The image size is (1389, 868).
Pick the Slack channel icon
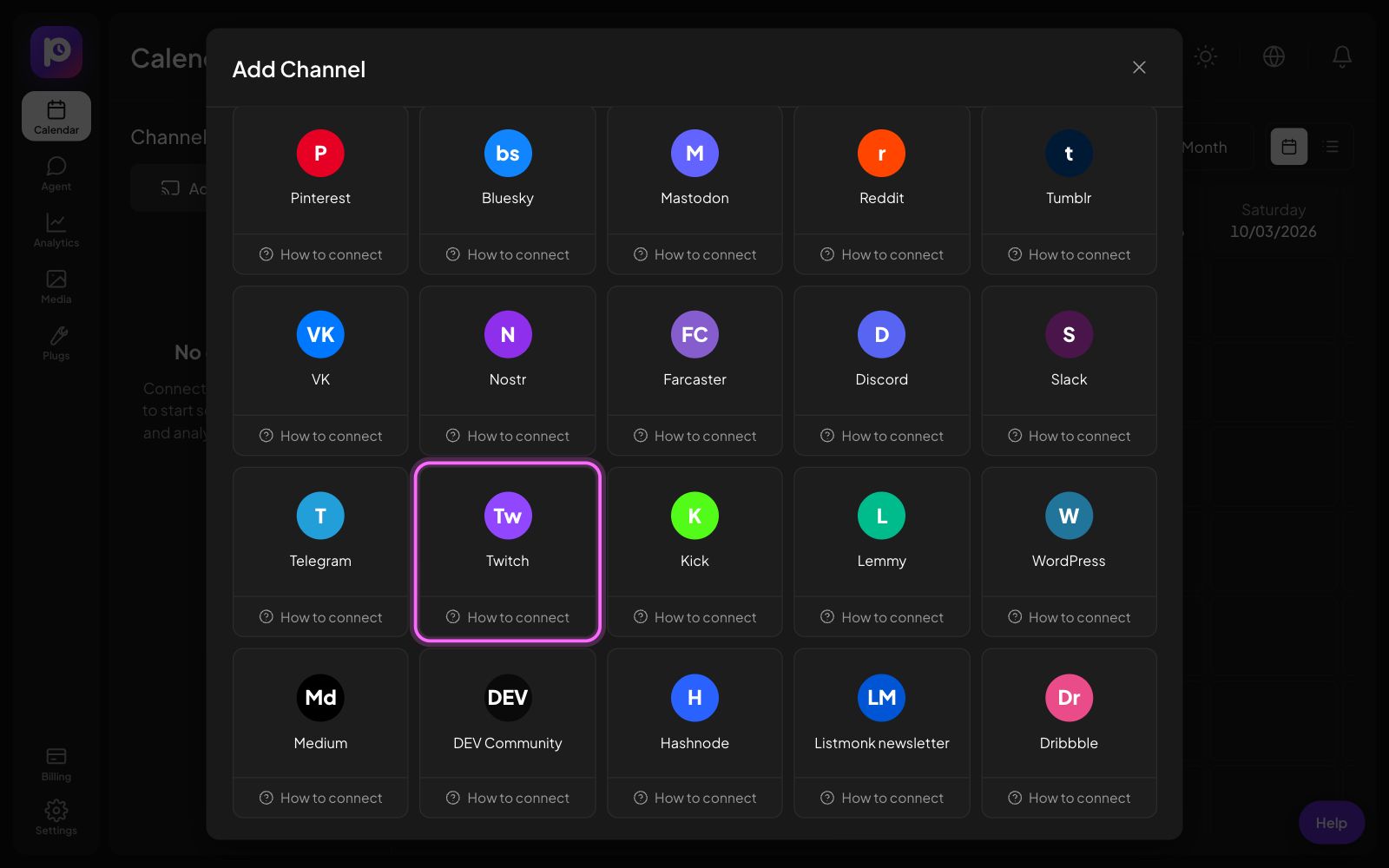pyautogui.click(x=1069, y=335)
